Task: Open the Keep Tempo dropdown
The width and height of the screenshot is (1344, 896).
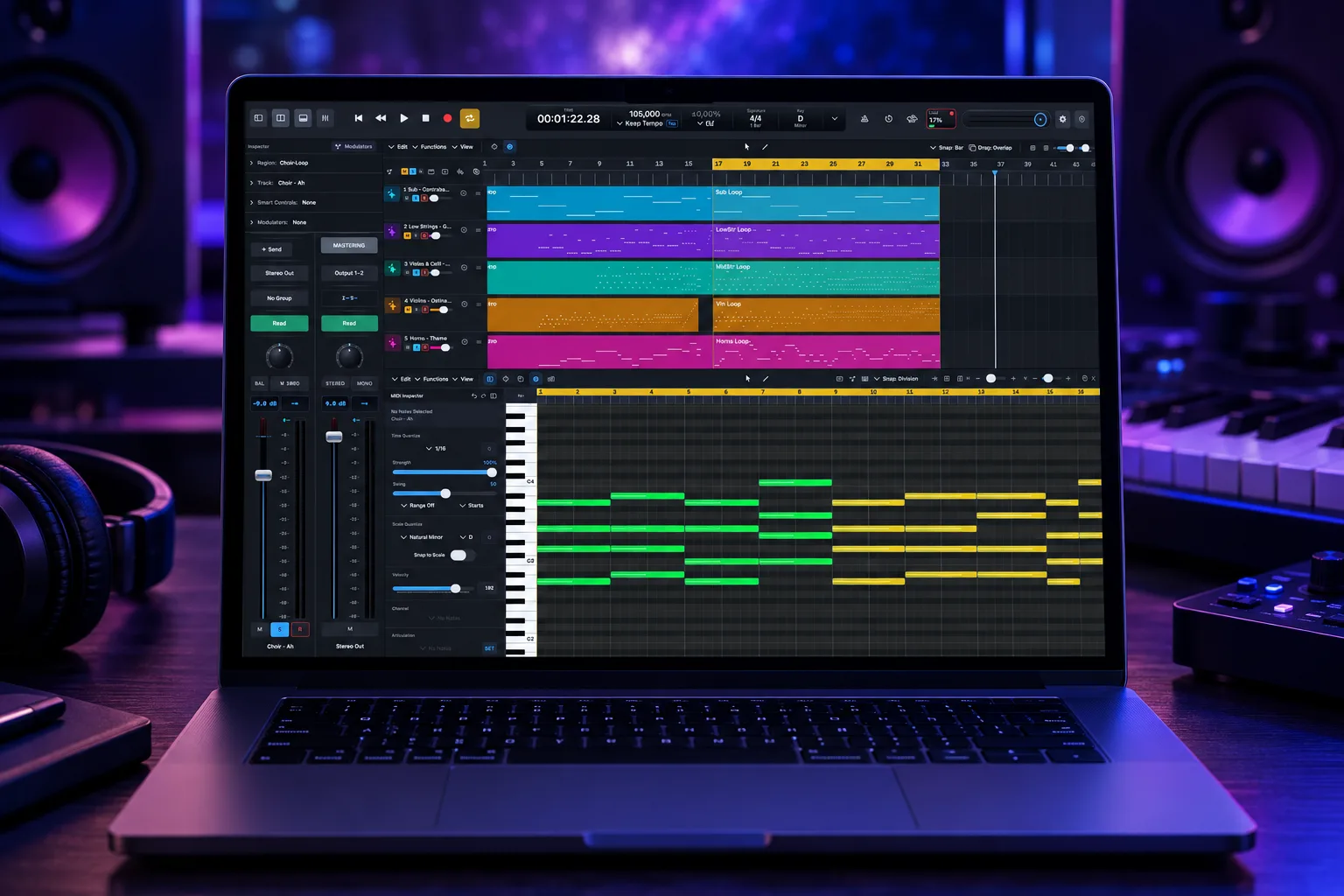Action: click(639, 123)
